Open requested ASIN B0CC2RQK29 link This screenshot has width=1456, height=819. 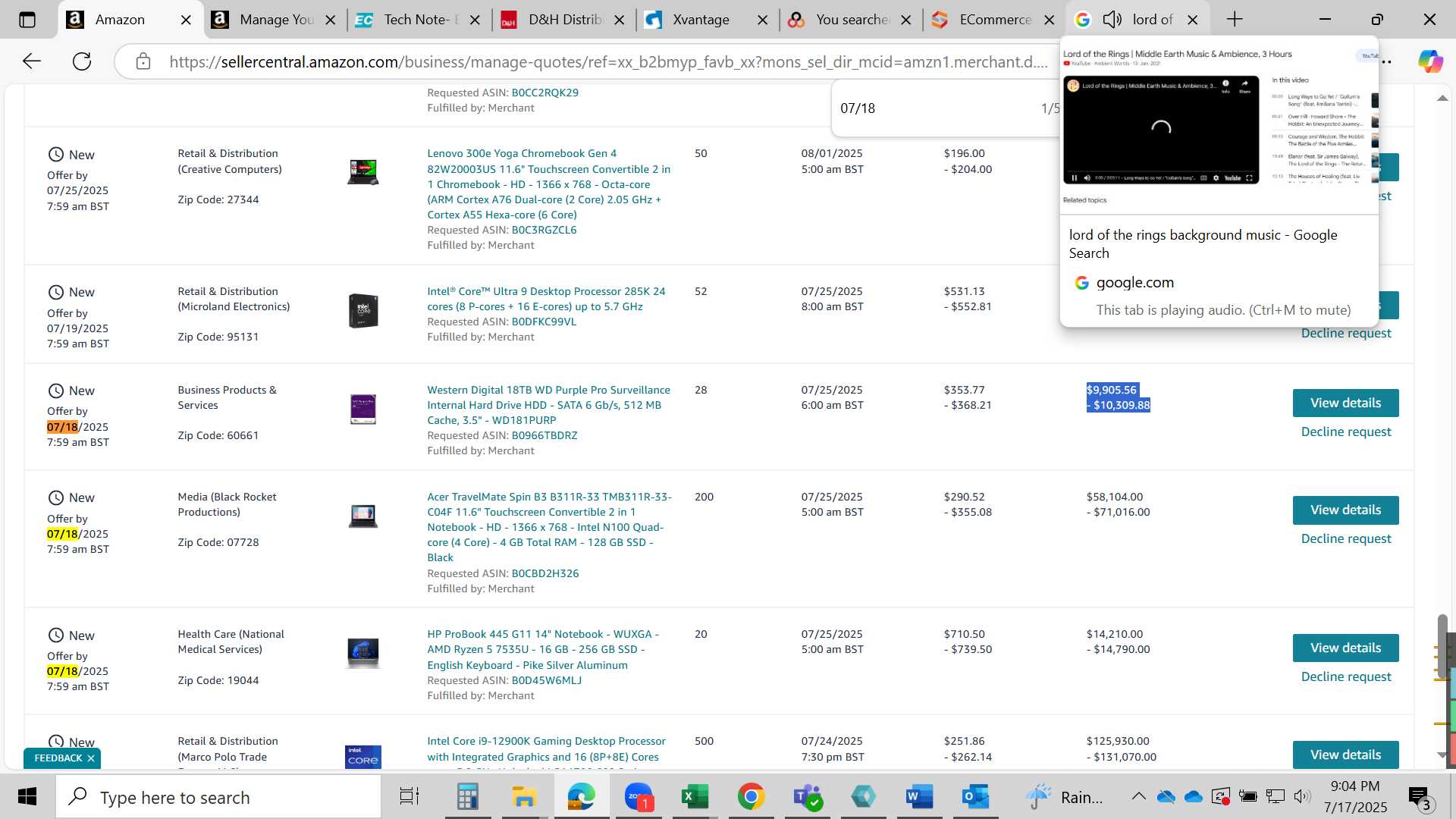[544, 93]
